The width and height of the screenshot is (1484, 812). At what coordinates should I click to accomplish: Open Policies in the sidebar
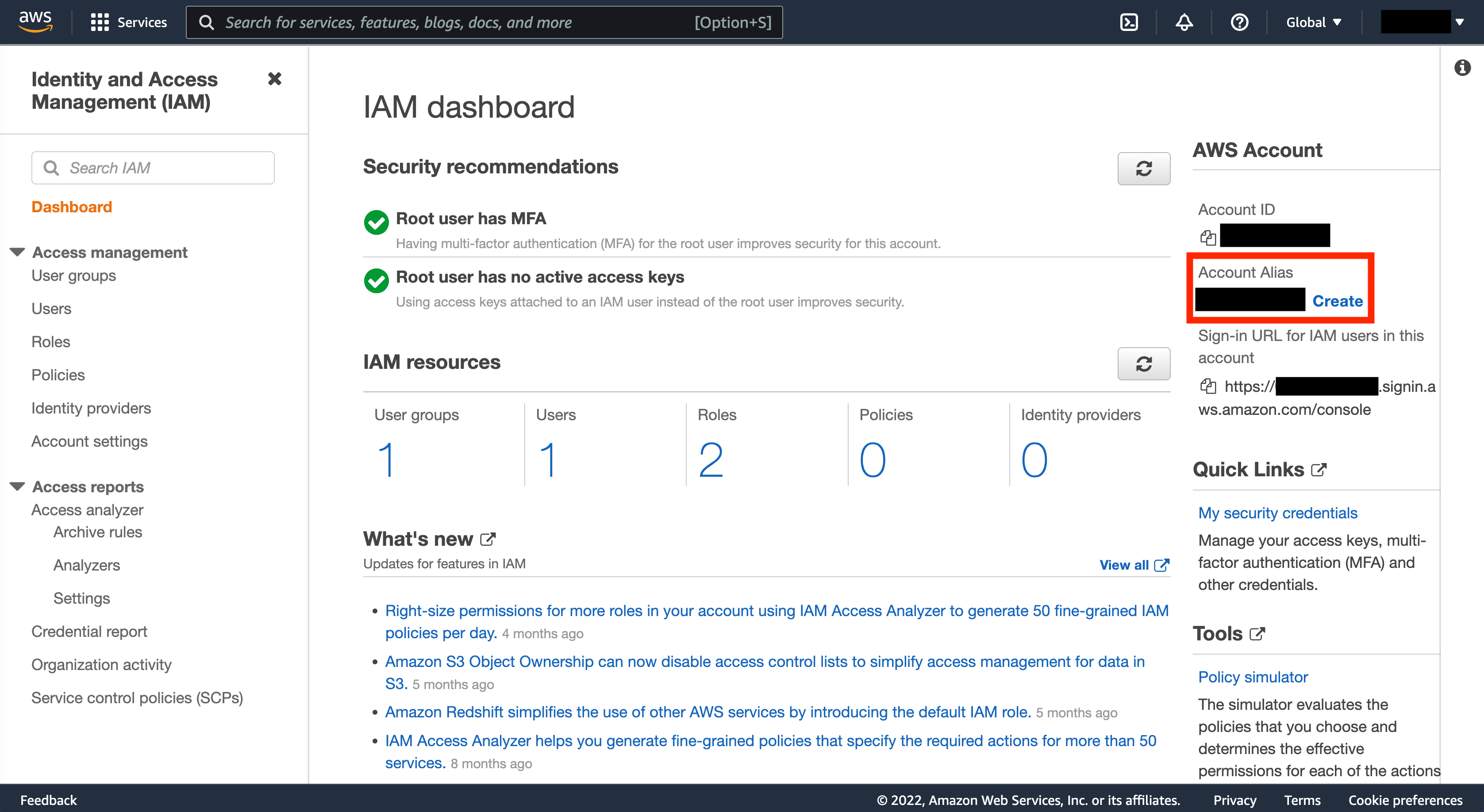coord(58,375)
